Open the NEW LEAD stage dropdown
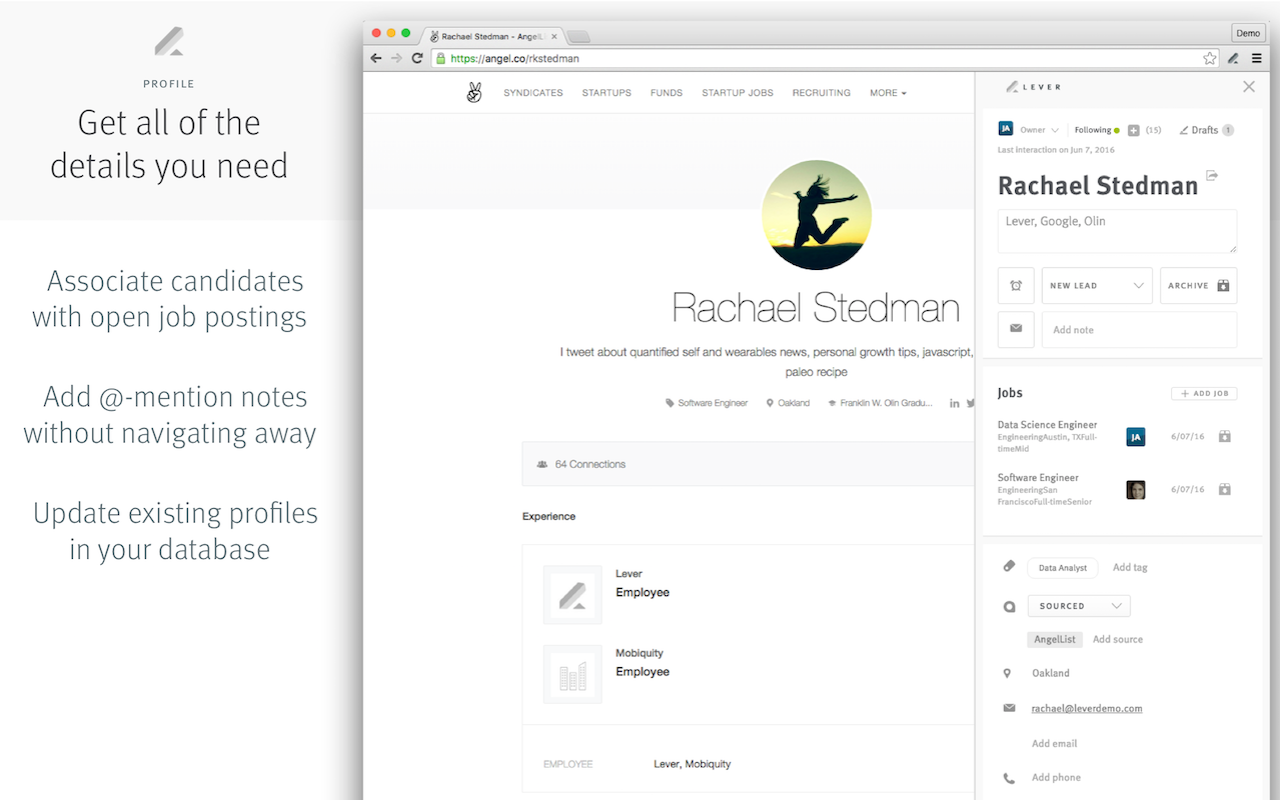This screenshot has height=800, width=1280. coord(1097,285)
